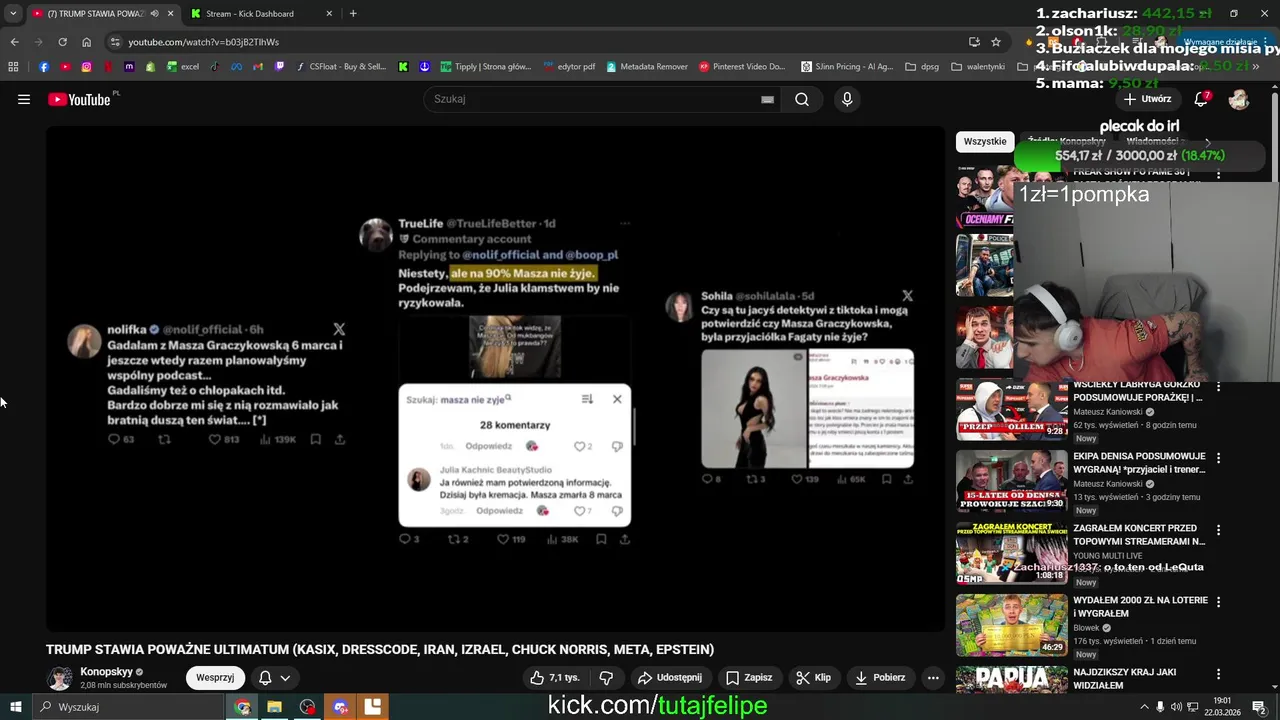Open the browser apps grid icon
The image size is (1280, 720).
(x=13, y=67)
